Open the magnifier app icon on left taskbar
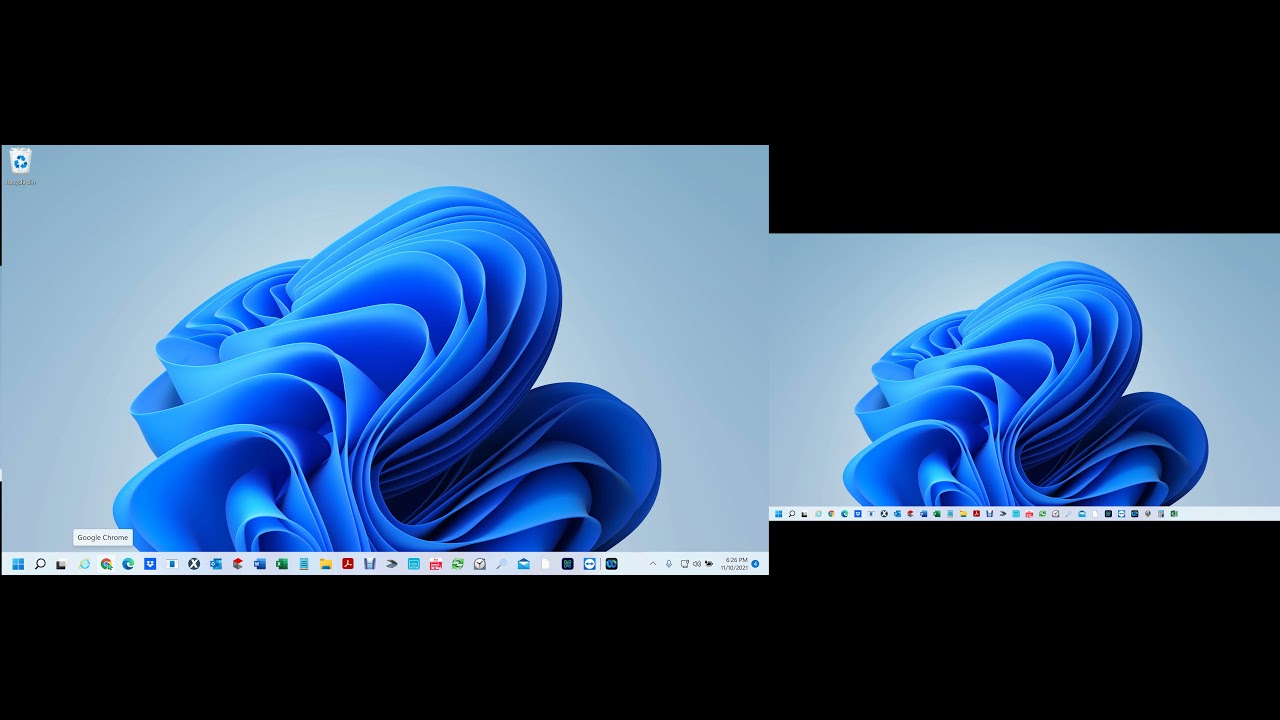This screenshot has width=1280, height=720. [x=502, y=564]
